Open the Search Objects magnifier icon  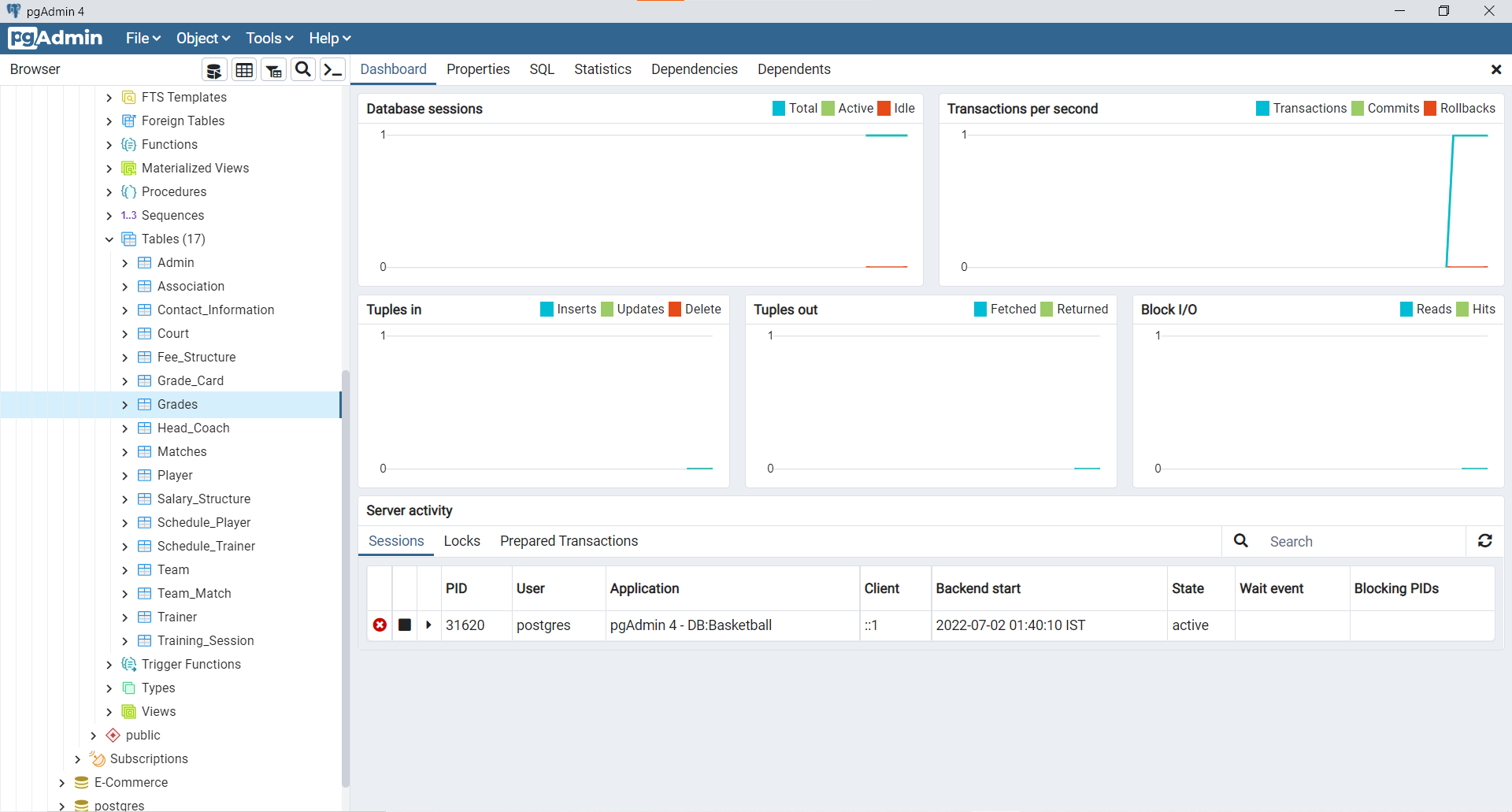[302, 69]
